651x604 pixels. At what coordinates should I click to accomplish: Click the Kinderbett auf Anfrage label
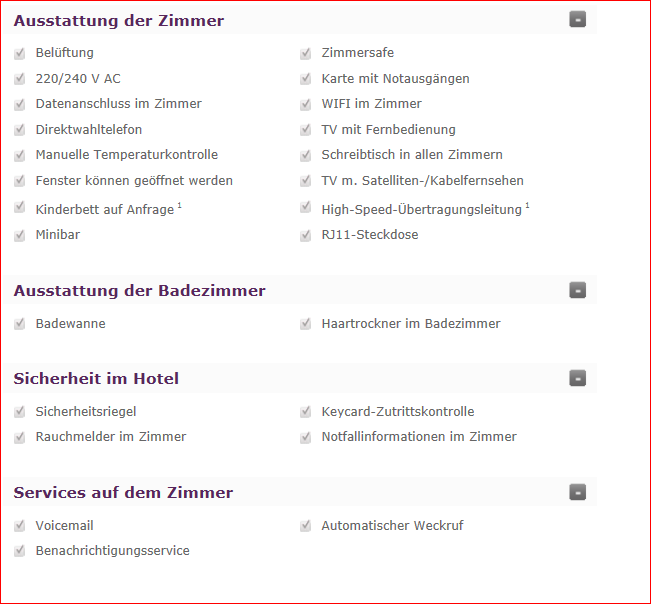(105, 209)
